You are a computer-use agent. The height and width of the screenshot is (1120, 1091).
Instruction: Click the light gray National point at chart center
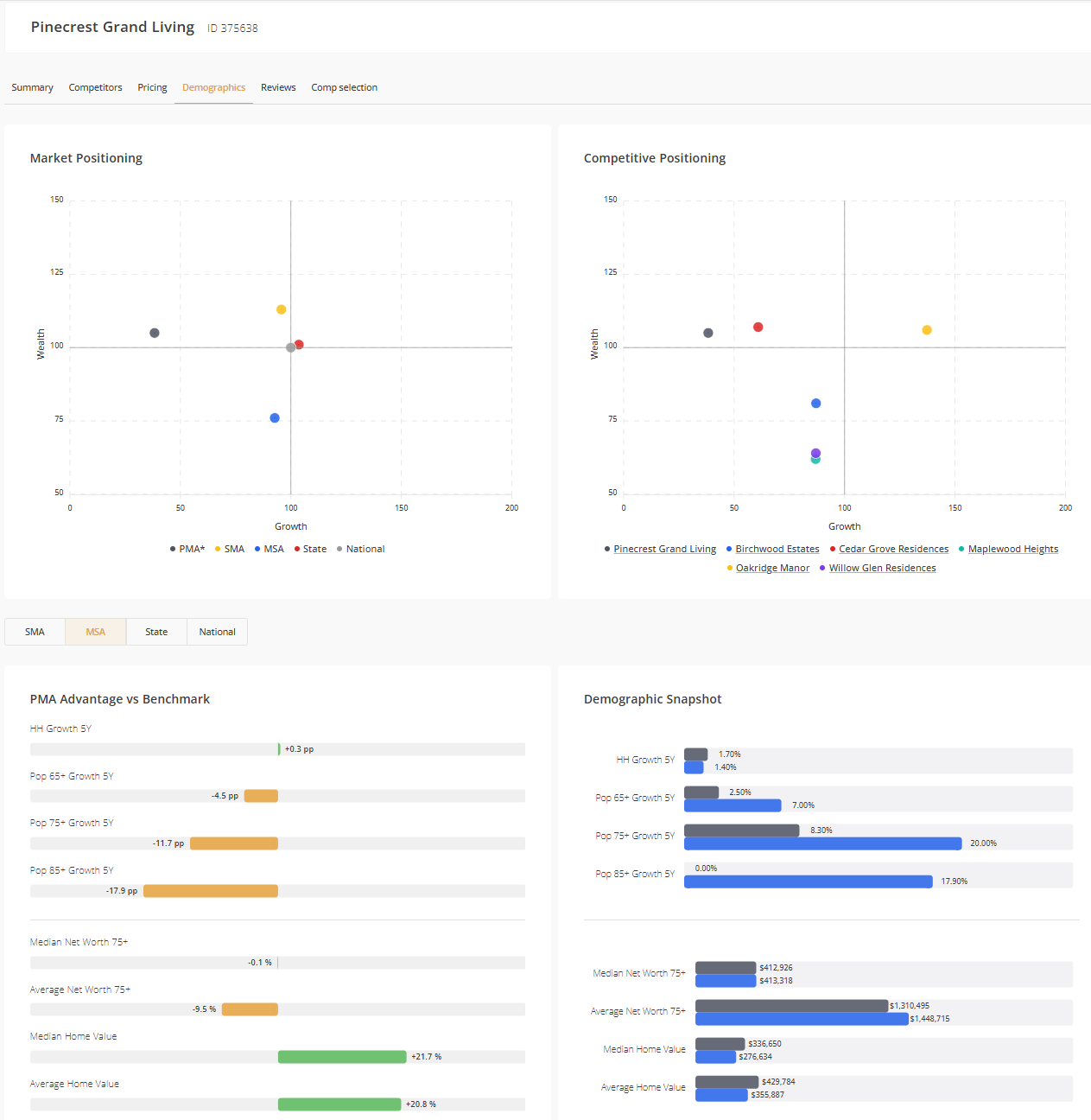click(290, 347)
